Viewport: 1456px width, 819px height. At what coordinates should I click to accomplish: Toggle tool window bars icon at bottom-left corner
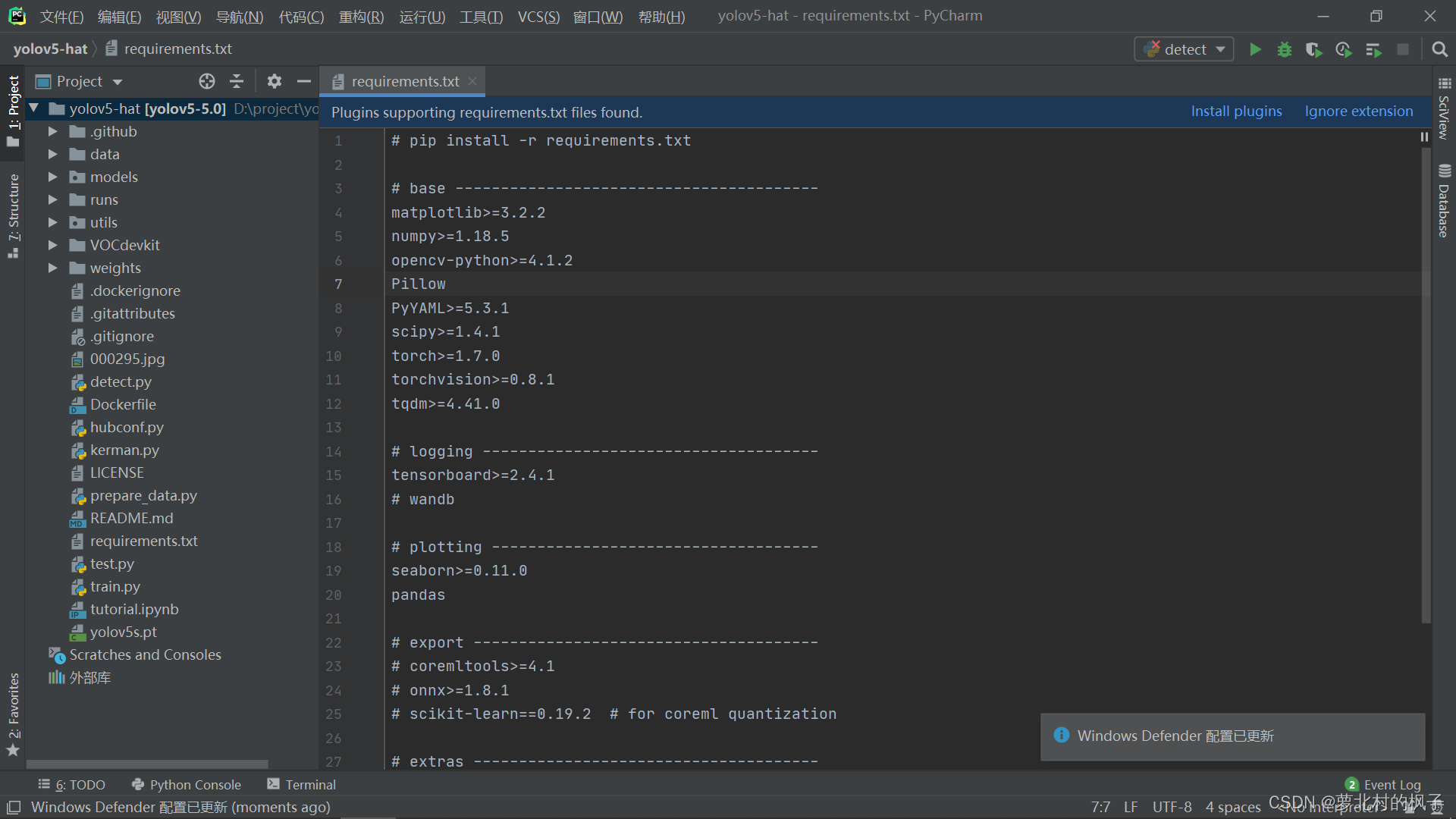[x=14, y=807]
